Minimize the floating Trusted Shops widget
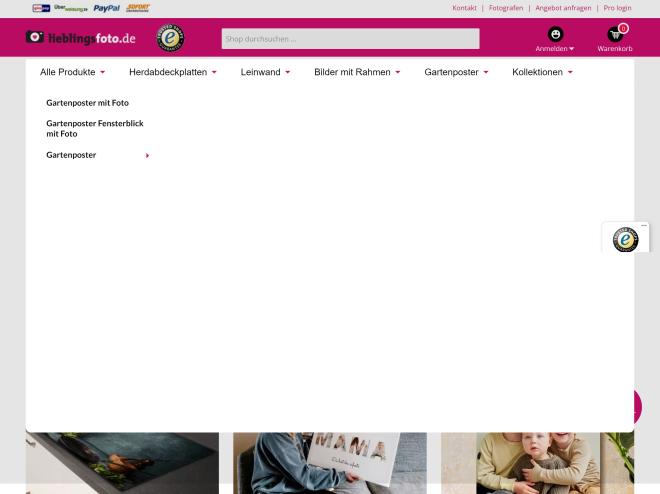Viewport: 660px width, 494px height. click(x=644, y=226)
